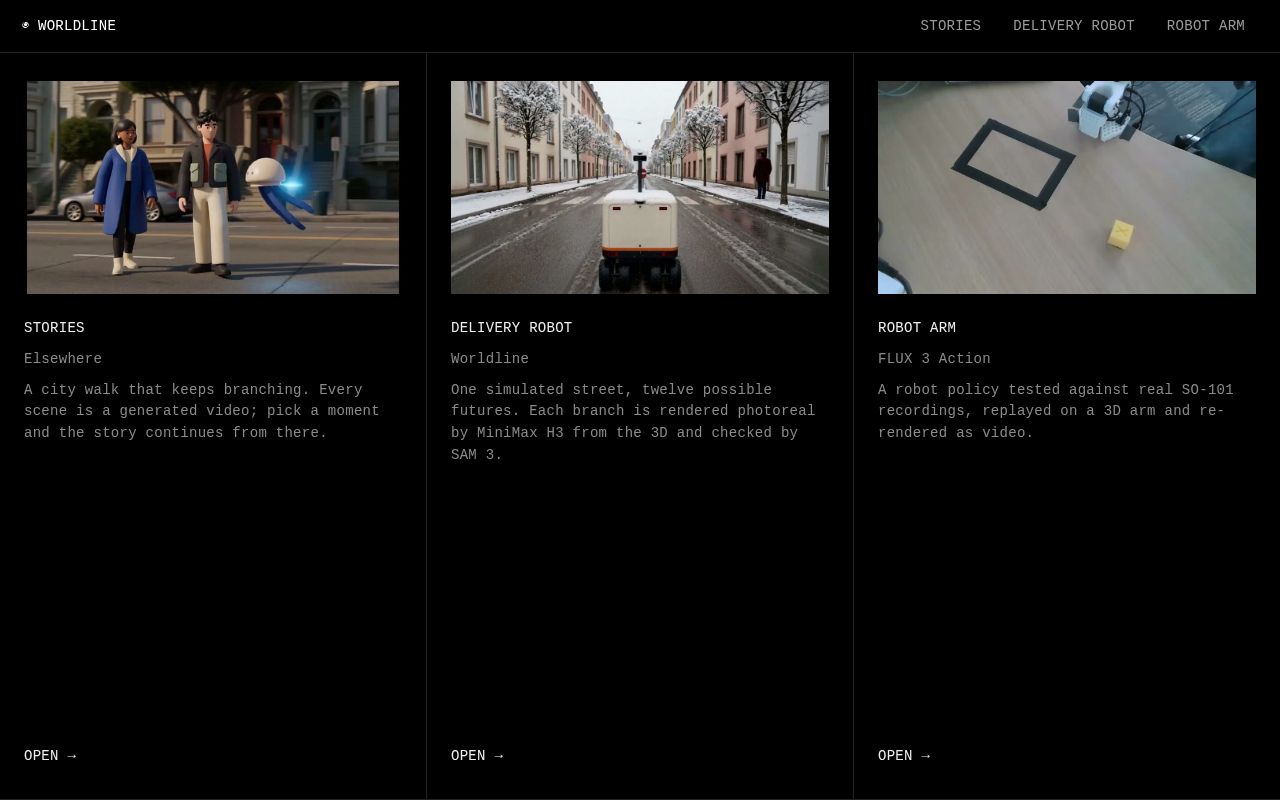Click the Worldline logo icon

pyautogui.click(x=26, y=26)
